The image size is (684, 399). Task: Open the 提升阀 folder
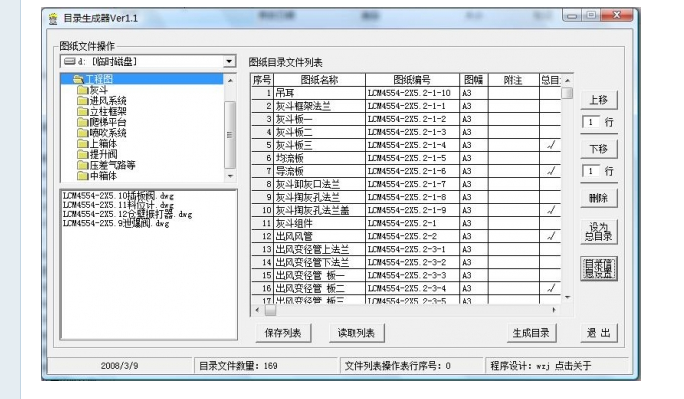tap(103, 154)
